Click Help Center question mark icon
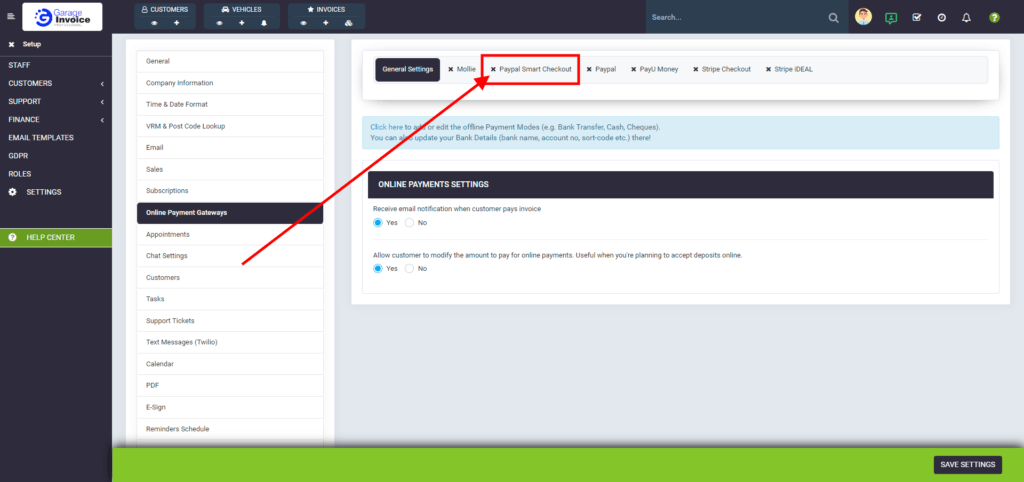This screenshot has height=482, width=1024. pos(12,237)
